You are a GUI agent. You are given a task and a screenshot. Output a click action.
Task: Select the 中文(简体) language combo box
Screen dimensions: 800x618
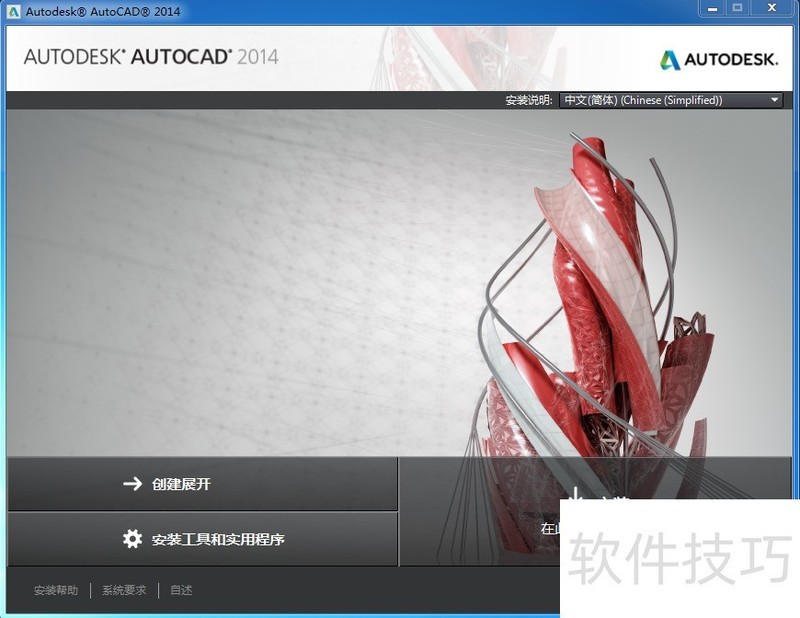tap(660, 100)
